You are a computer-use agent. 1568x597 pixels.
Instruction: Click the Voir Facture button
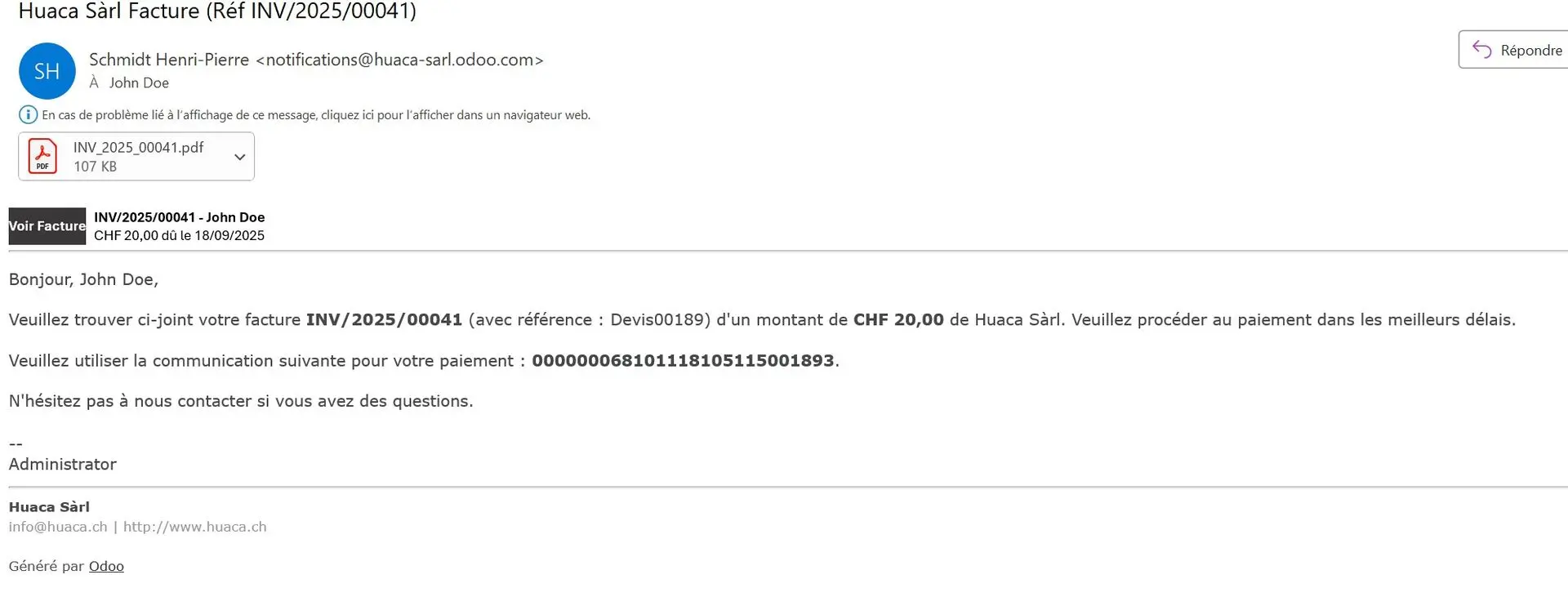pos(47,226)
